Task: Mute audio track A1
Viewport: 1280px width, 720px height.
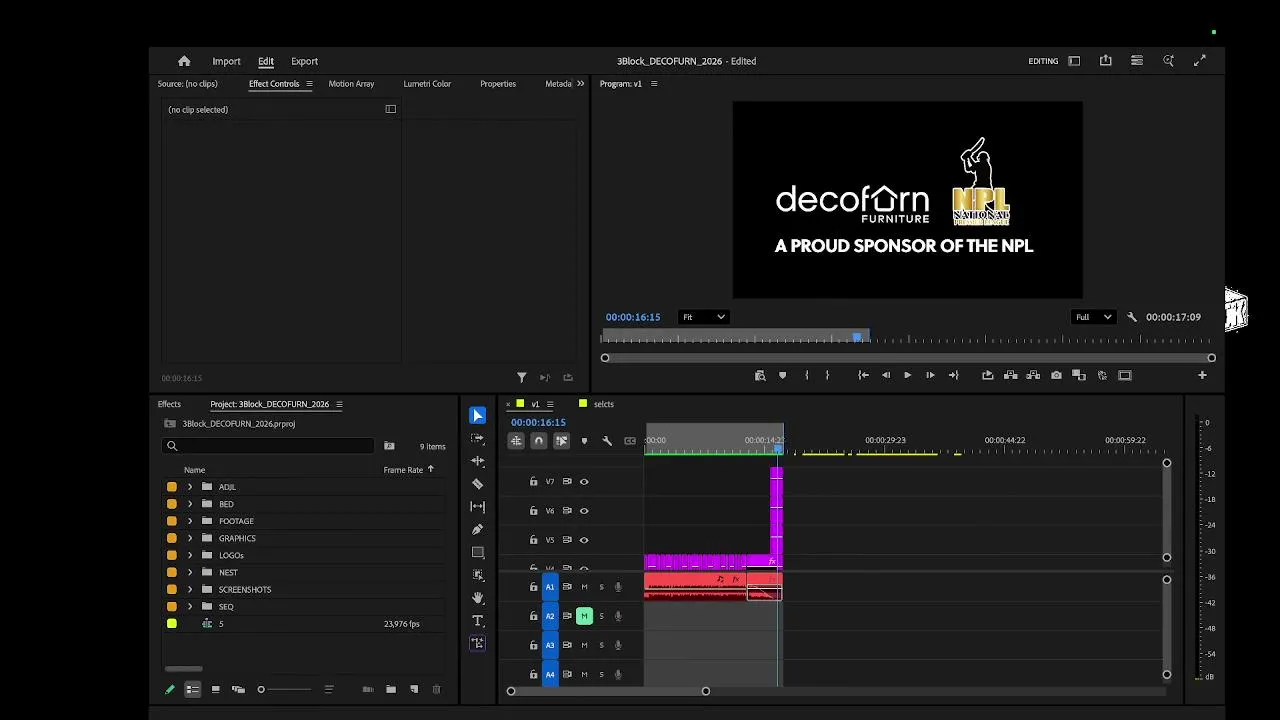Action: tap(584, 587)
